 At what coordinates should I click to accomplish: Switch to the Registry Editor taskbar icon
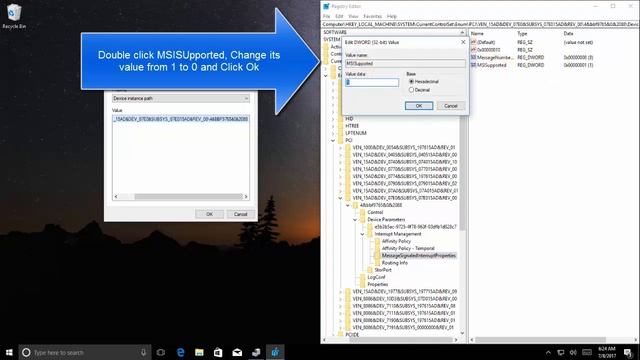pyautogui.click(x=275, y=352)
